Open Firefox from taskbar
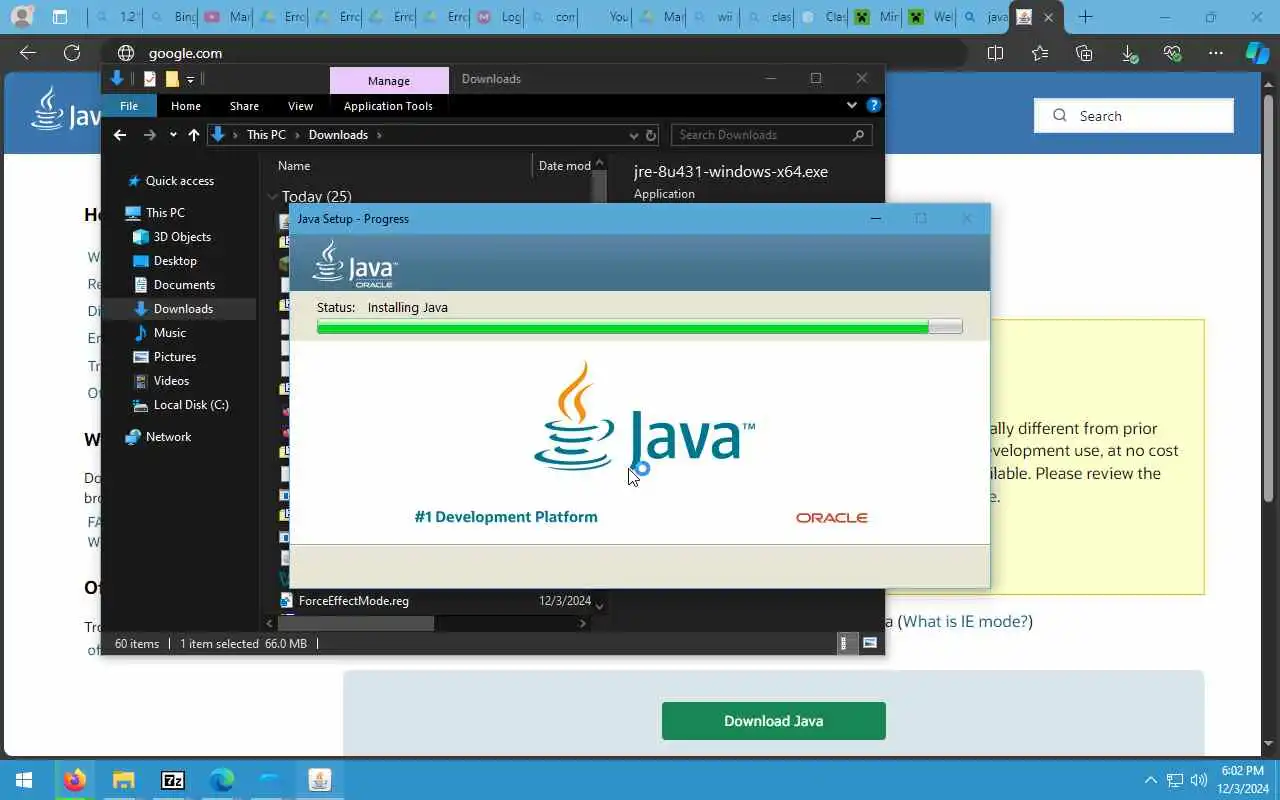 (74, 780)
